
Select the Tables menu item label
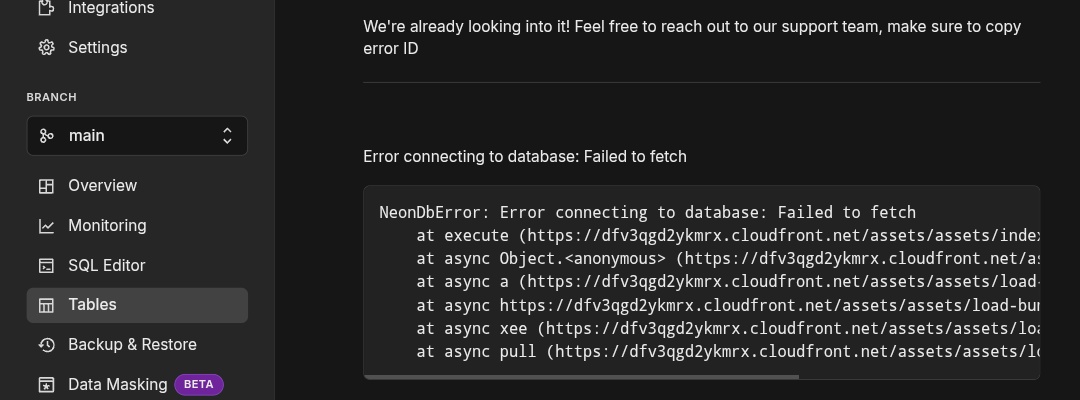[92, 305]
